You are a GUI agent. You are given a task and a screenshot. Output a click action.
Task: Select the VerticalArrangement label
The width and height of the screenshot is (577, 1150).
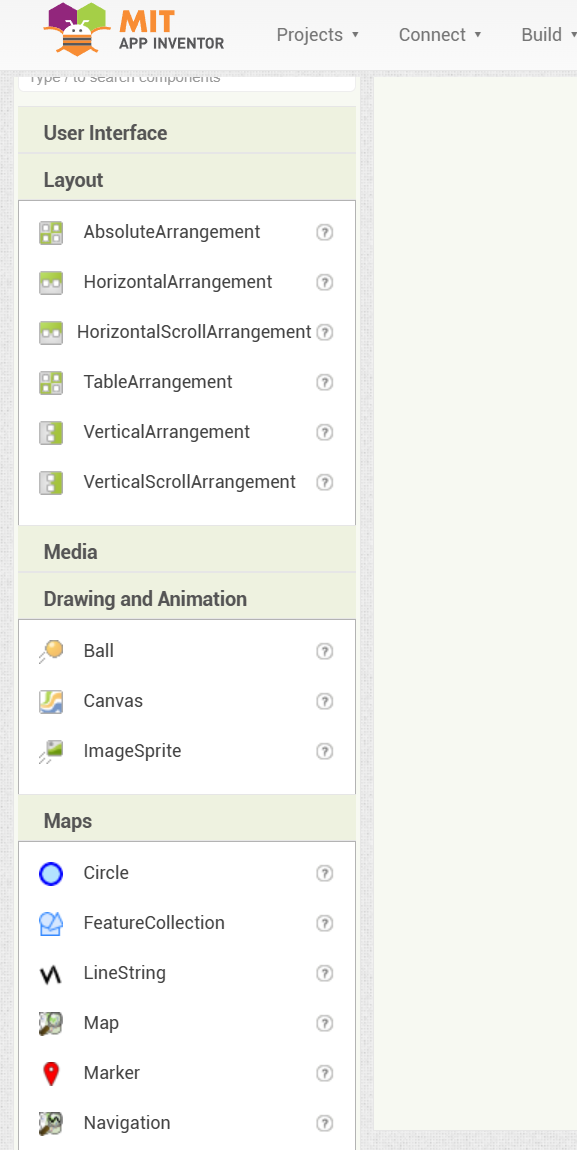point(166,431)
